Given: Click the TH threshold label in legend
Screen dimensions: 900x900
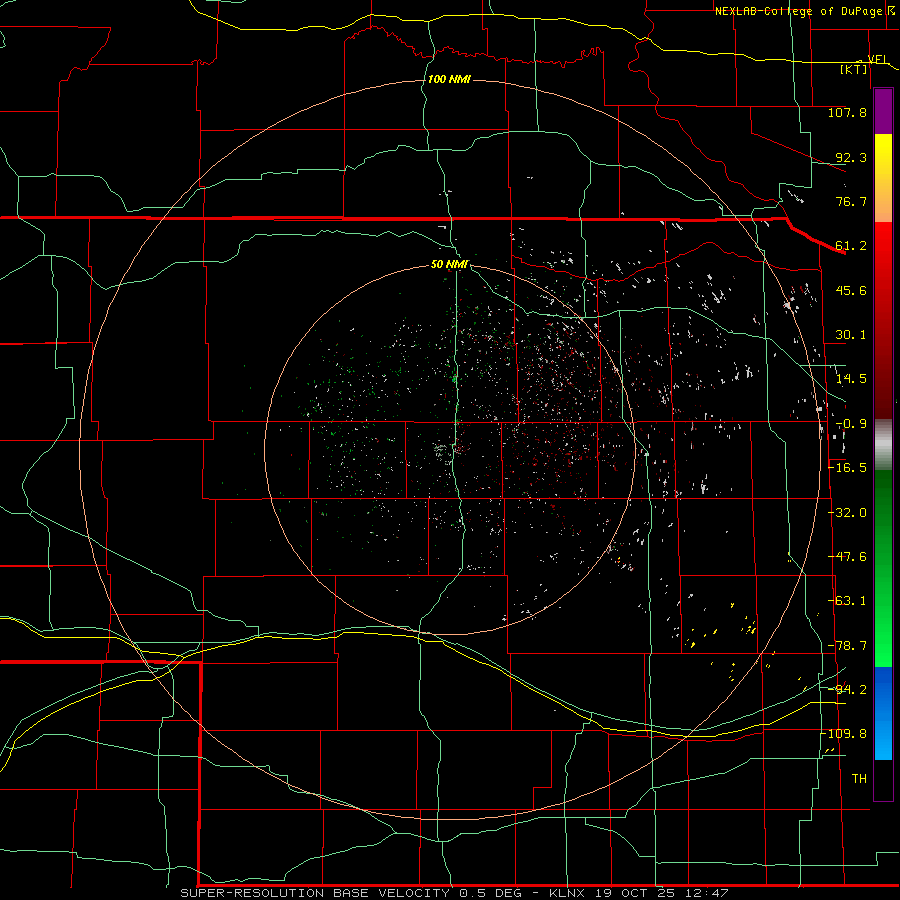Looking at the screenshot, I should pos(859,779).
